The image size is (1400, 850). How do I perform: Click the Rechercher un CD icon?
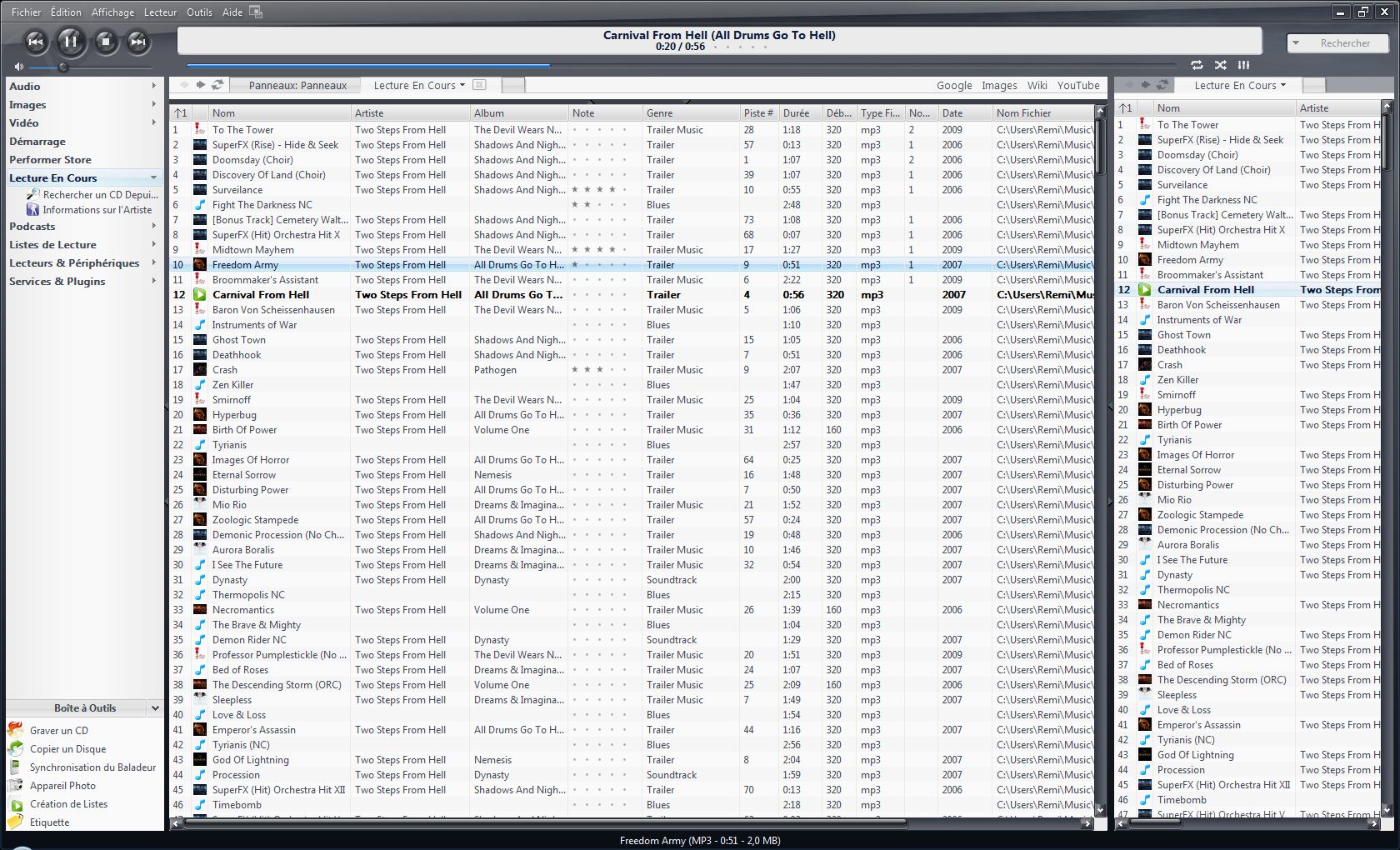[x=33, y=194]
